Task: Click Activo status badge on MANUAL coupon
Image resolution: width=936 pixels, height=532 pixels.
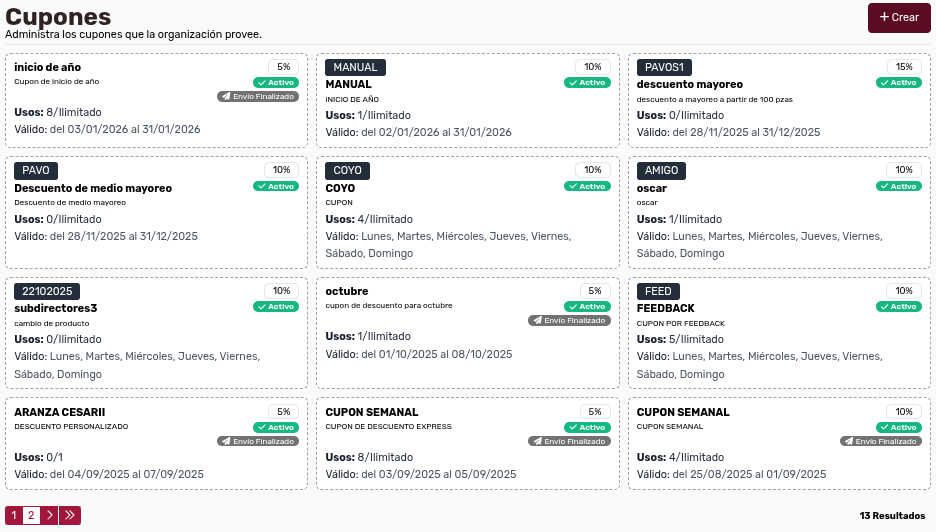Action: [x=587, y=82]
